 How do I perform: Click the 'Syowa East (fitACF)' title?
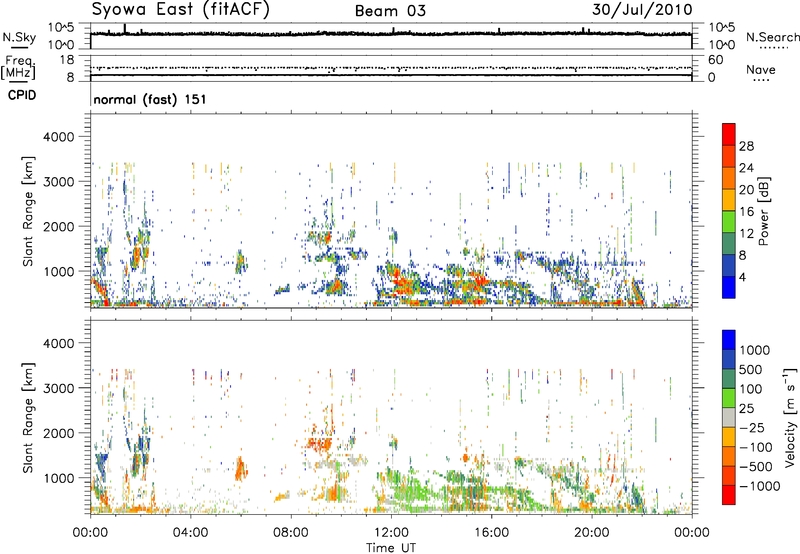(x=180, y=9)
